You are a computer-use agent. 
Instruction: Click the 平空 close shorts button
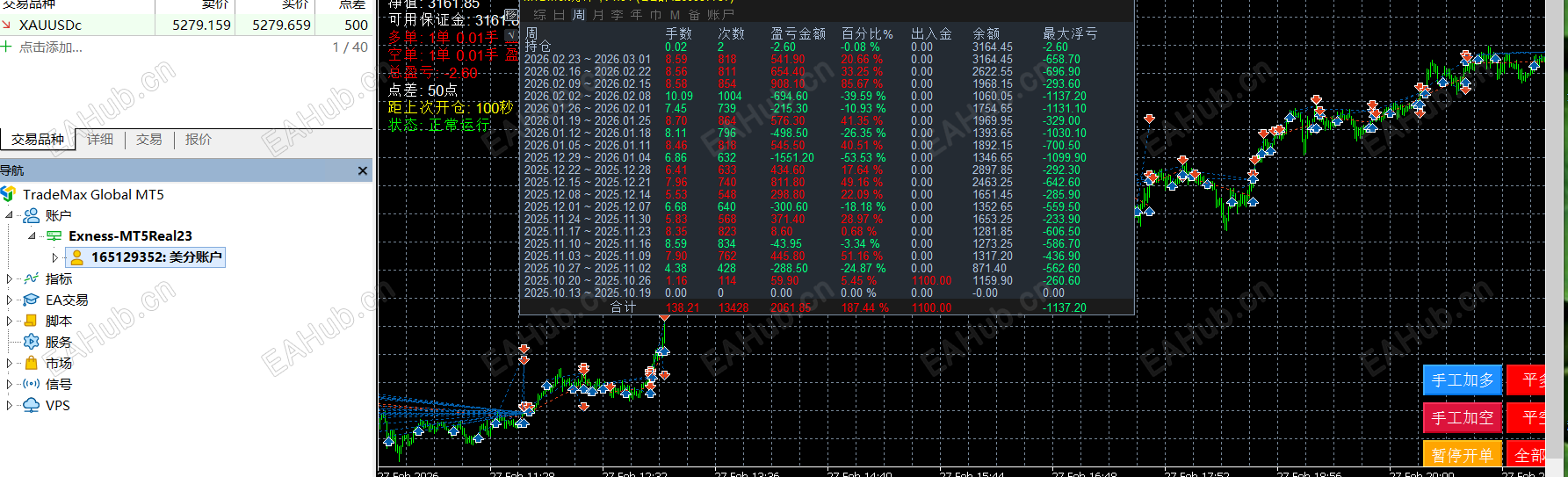(x=1527, y=418)
